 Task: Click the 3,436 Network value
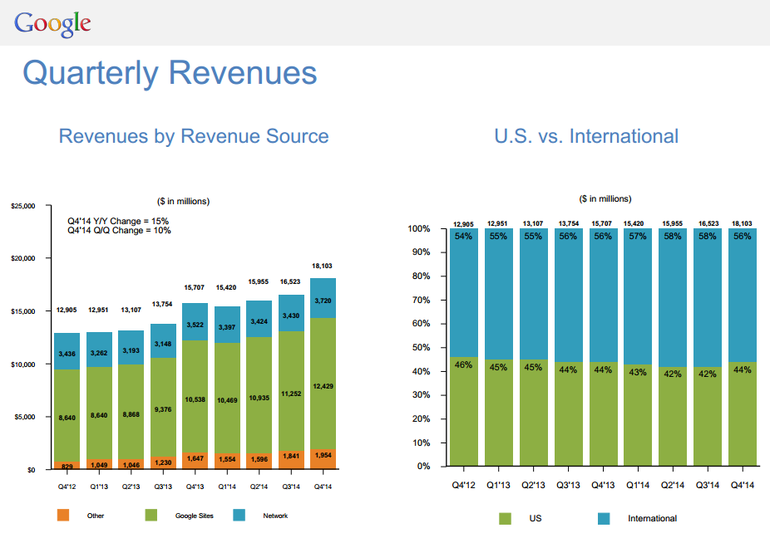click(x=67, y=354)
